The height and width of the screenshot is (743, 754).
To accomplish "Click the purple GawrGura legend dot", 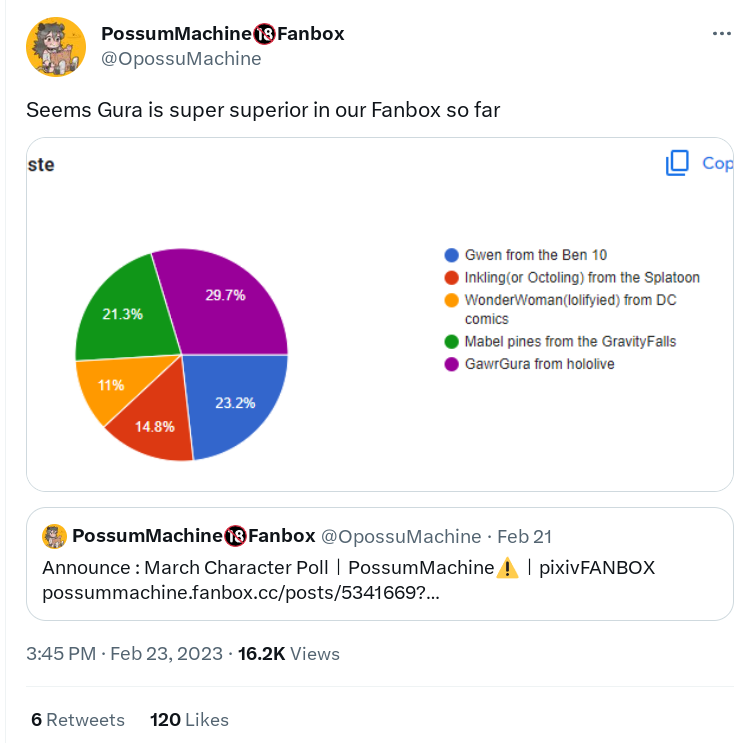I will point(452,364).
